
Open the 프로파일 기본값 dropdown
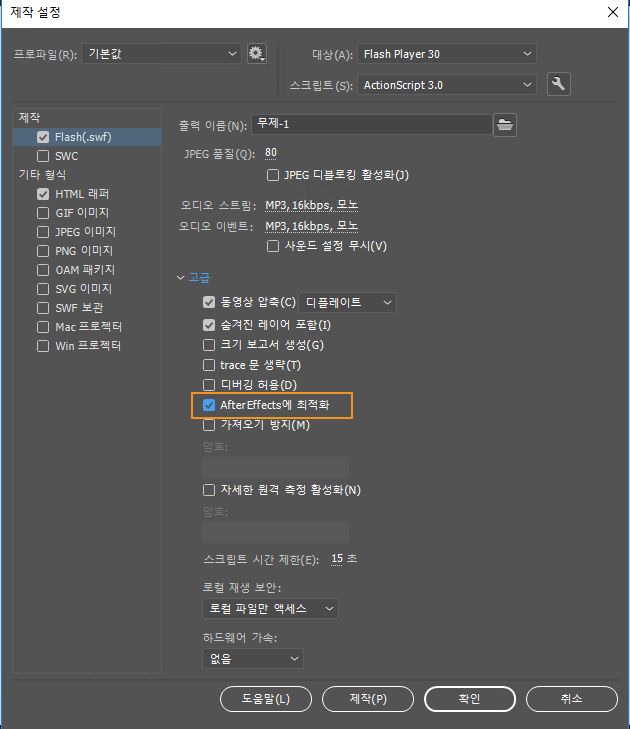tap(161, 54)
